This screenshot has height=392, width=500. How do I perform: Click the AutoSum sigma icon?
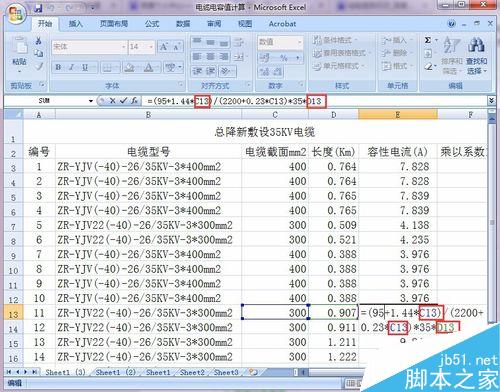pos(428,40)
